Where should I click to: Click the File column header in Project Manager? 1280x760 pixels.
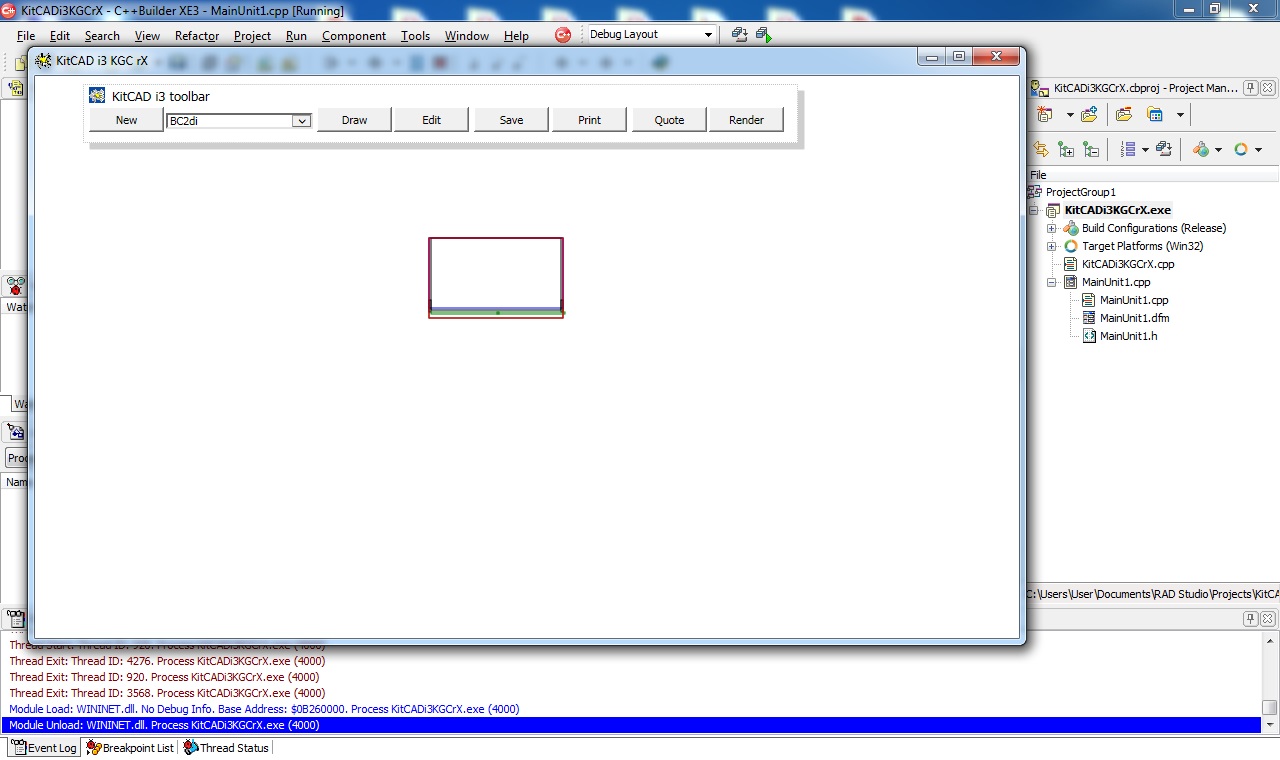click(x=1152, y=175)
